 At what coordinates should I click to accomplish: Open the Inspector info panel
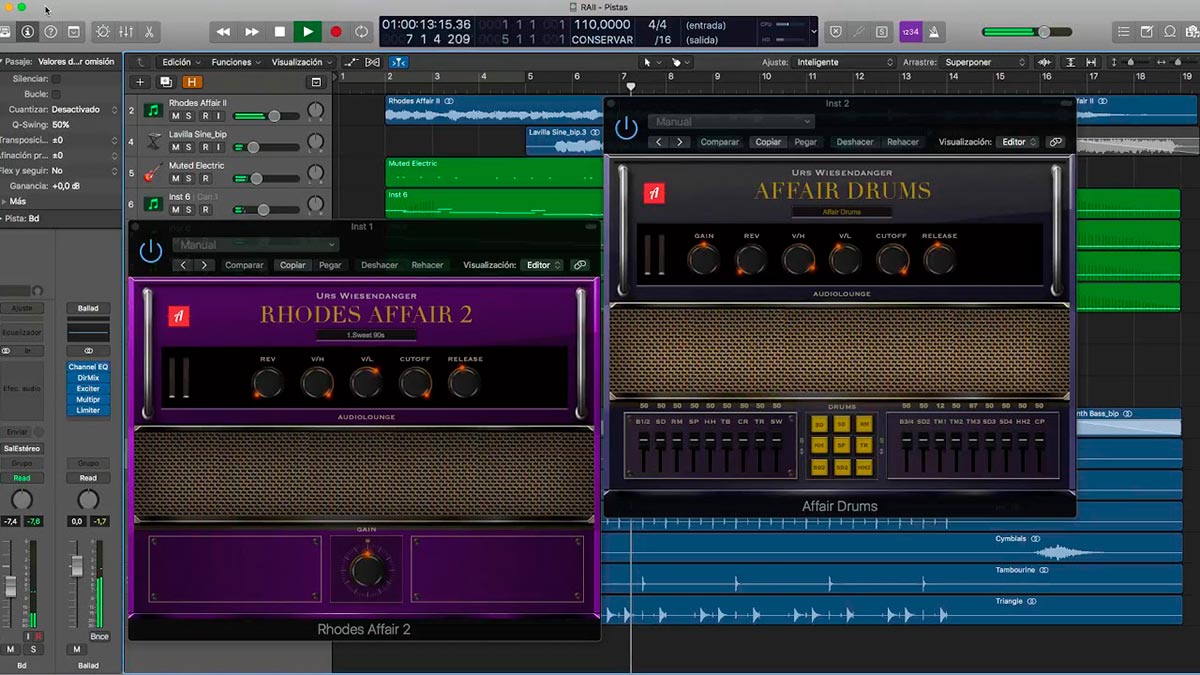click(27, 32)
